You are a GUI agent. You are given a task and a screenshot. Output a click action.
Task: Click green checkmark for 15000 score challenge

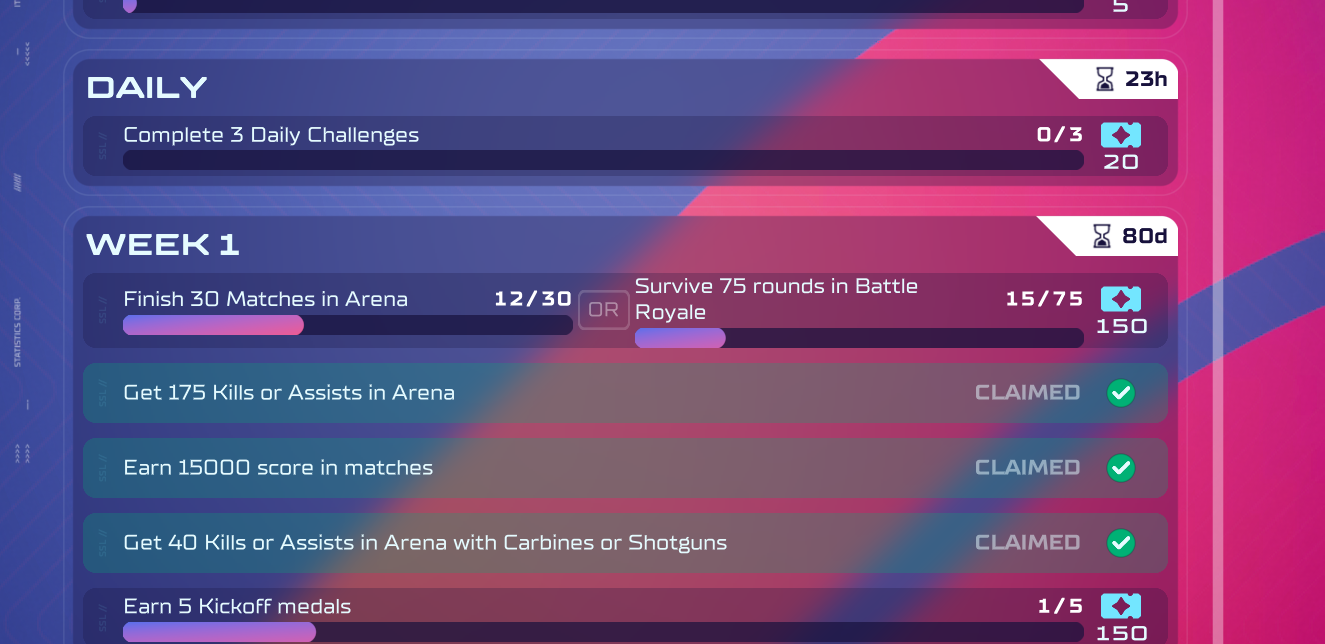click(1121, 467)
